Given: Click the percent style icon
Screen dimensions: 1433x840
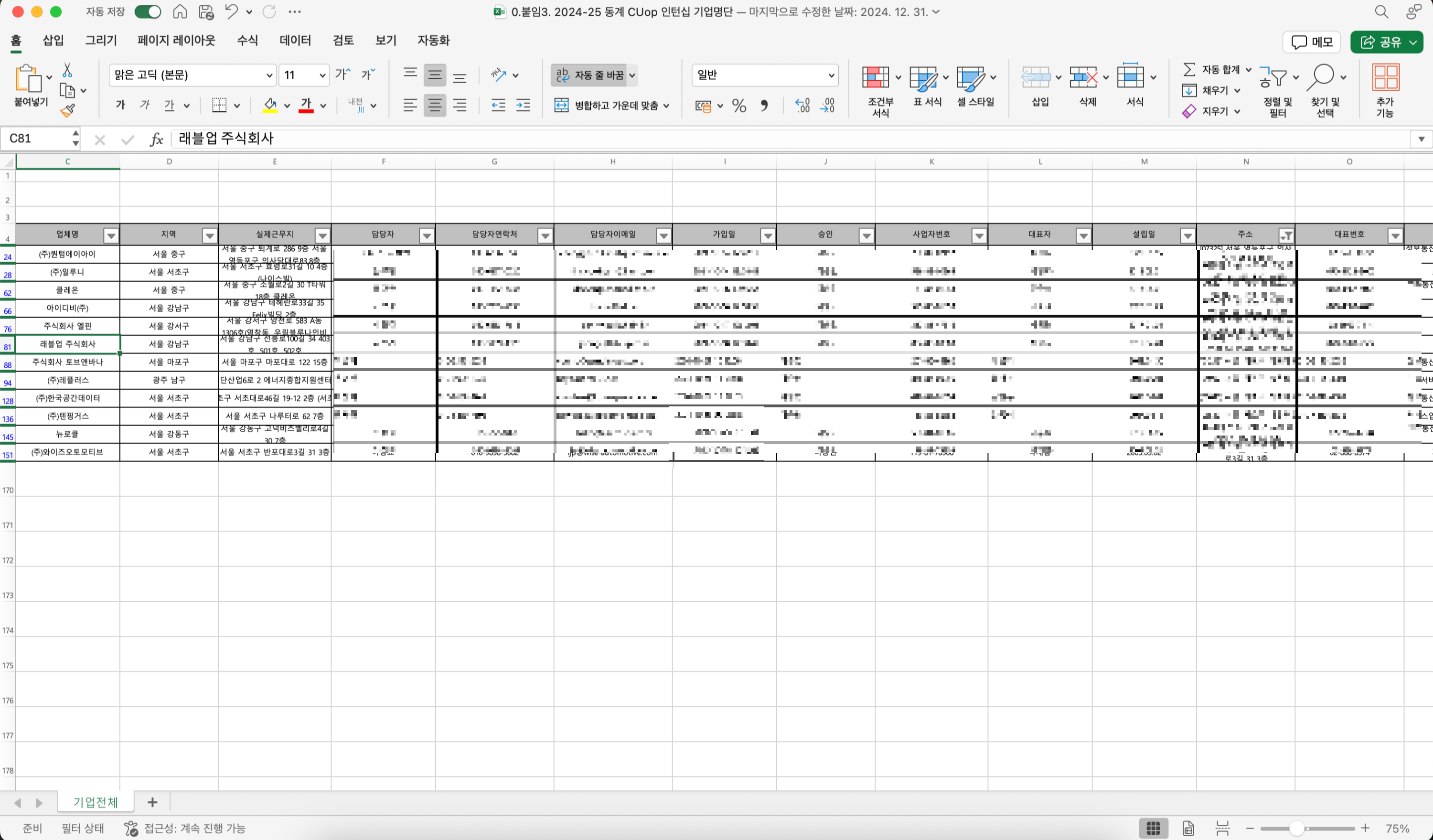Looking at the screenshot, I should tap(738, 106).
